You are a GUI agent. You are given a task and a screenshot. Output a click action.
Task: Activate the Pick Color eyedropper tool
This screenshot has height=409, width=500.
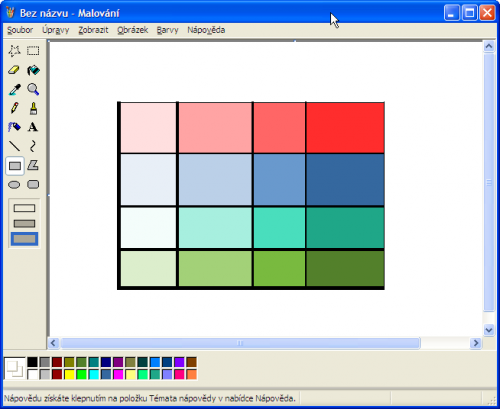pos(14,89)
